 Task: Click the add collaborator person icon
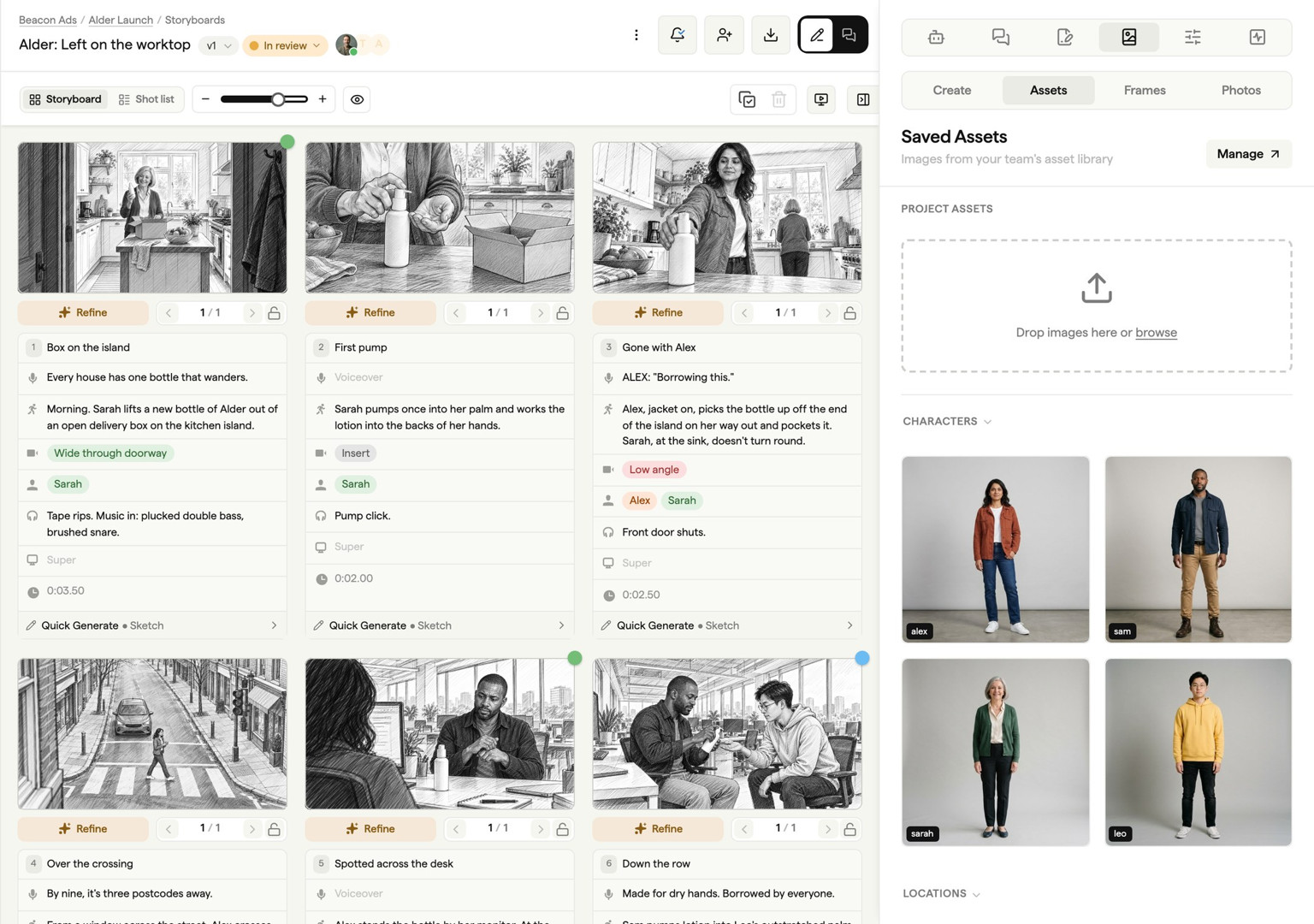pos(724,35)
